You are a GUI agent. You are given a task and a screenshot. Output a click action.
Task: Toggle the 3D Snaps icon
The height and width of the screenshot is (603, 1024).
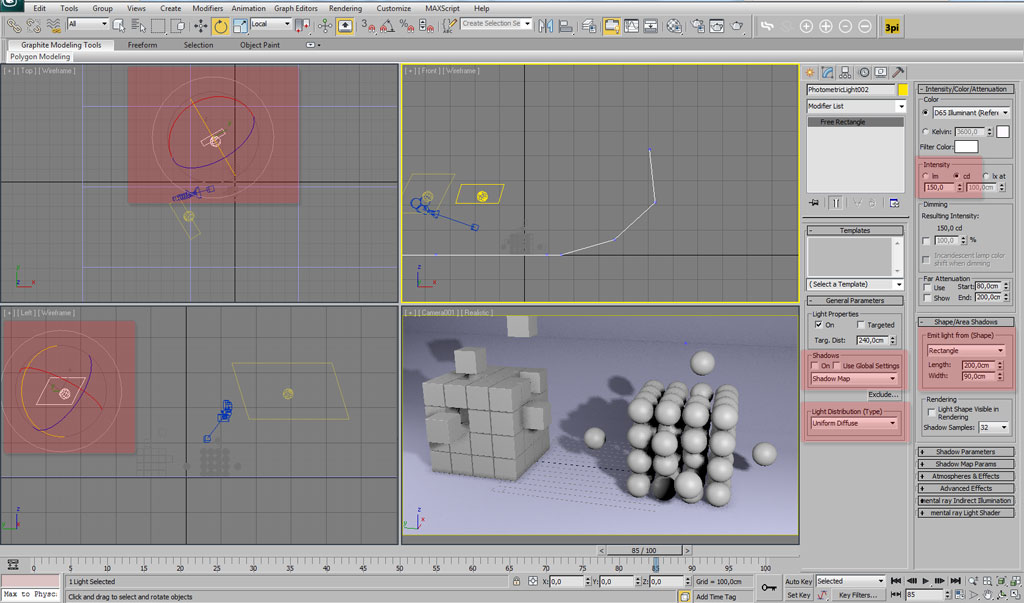coord(368,26)
